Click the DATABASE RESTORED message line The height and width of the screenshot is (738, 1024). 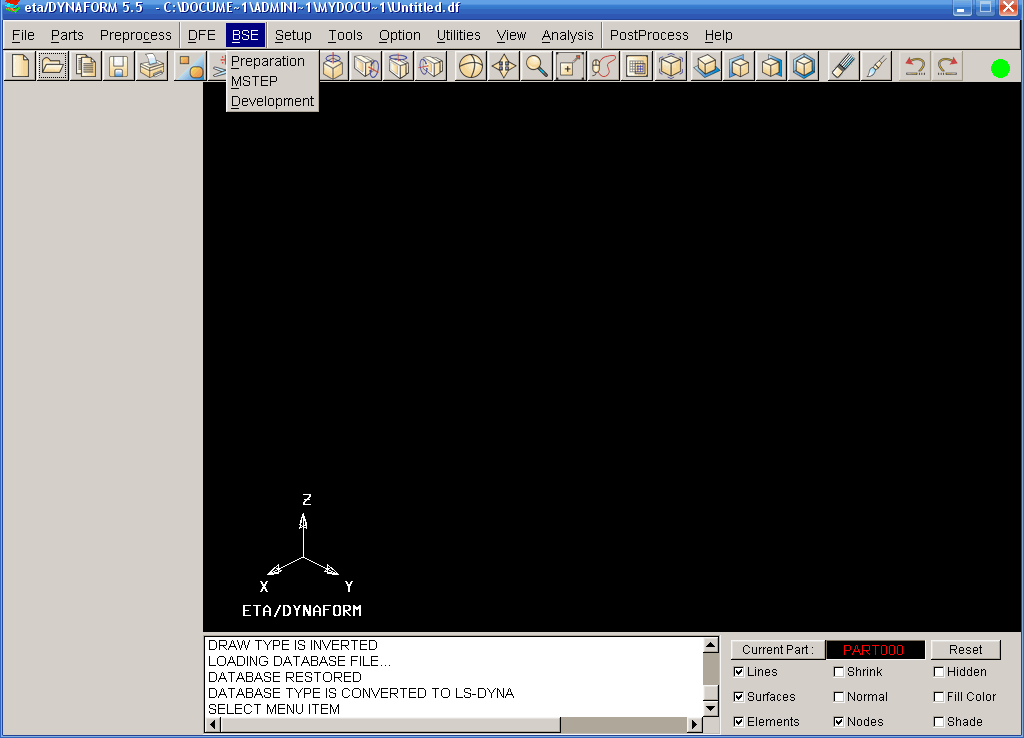[285, 677]
